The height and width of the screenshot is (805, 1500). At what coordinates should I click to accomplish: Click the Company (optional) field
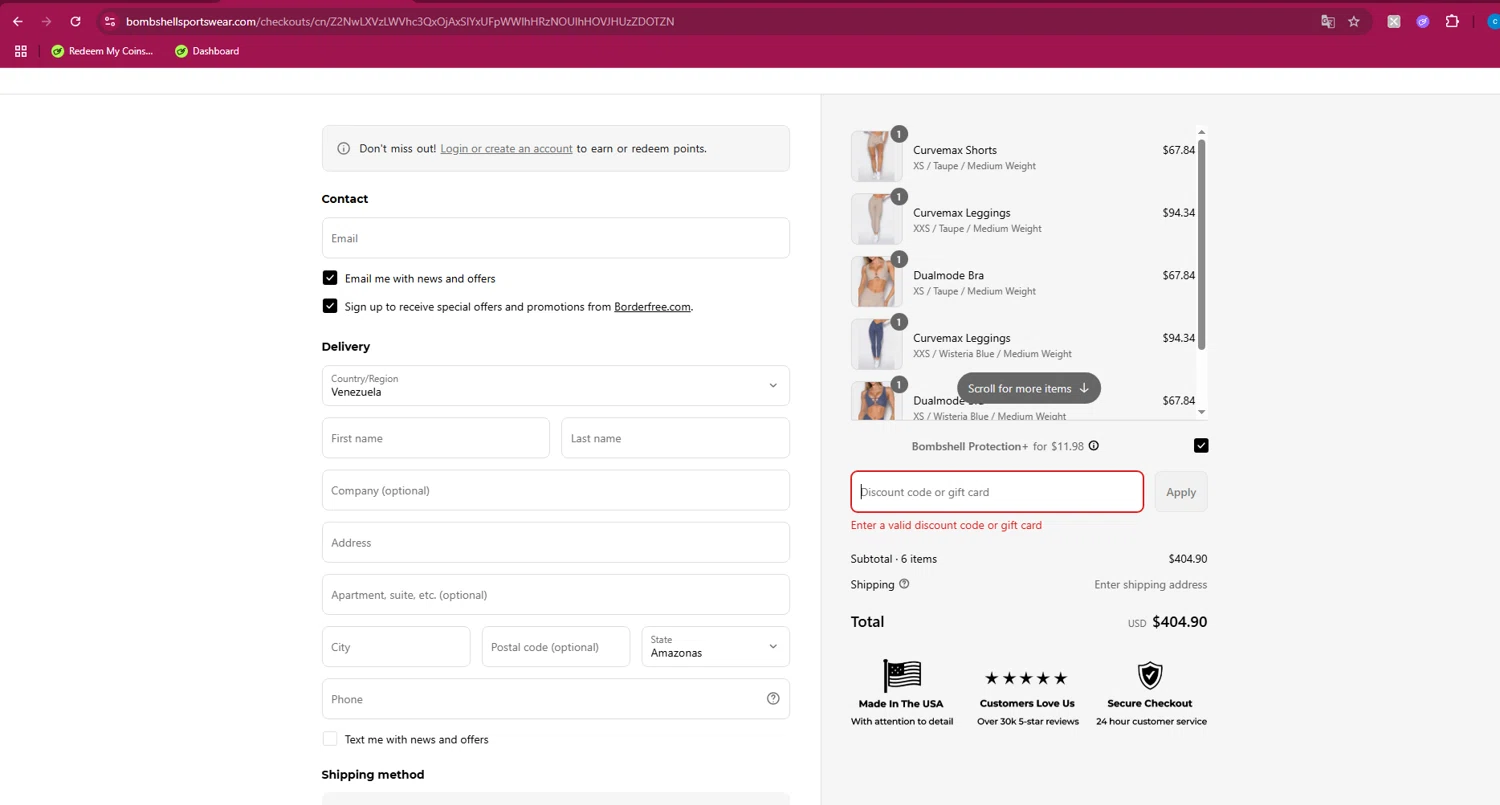pyautogui.click(x=555, y=490)
